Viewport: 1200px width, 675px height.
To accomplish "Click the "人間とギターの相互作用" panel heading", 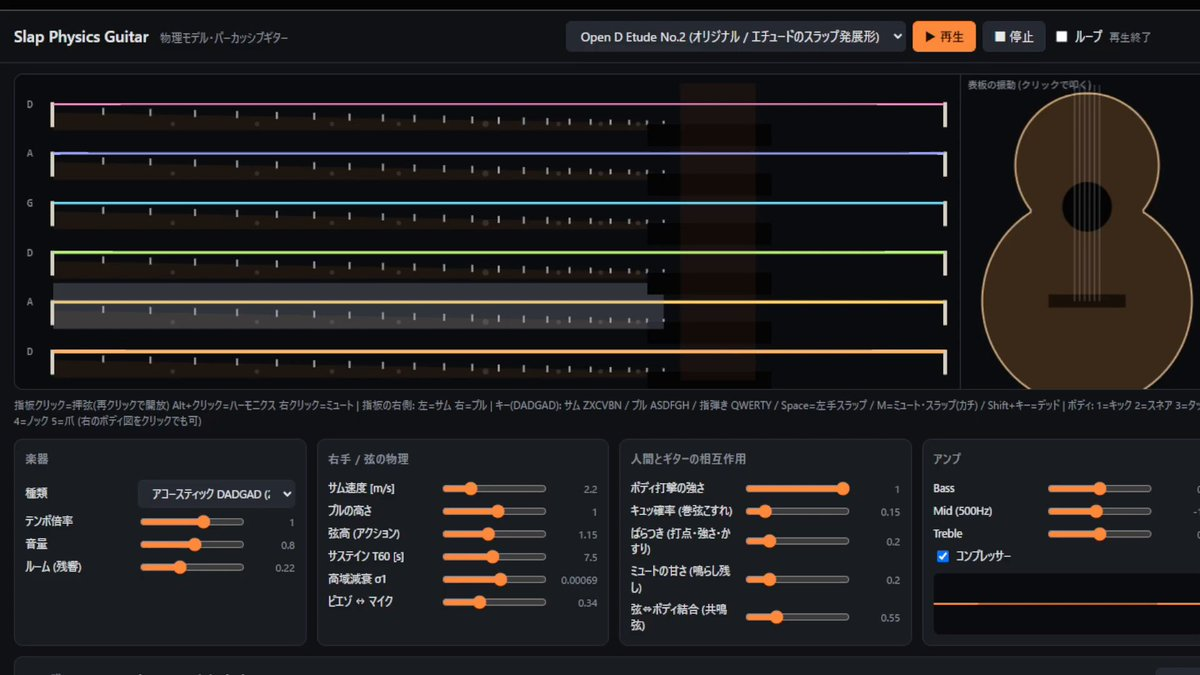I will tap(689, 459).
